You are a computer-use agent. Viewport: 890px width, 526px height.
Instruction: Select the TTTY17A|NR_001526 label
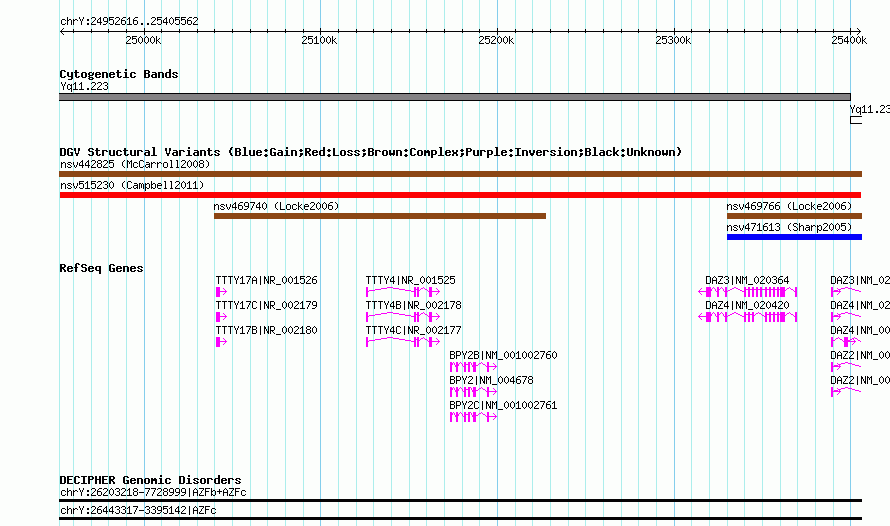pyautogui.click(x=267, y=280)
